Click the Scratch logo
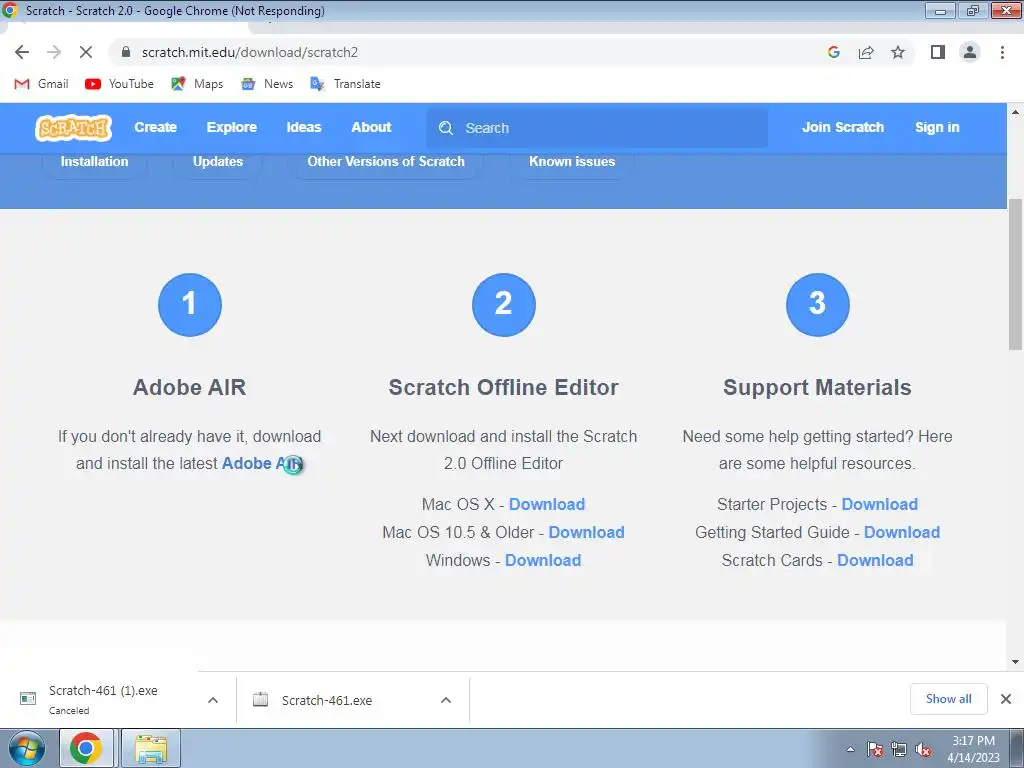This screenshot has height=768, width=1024. 73,127
